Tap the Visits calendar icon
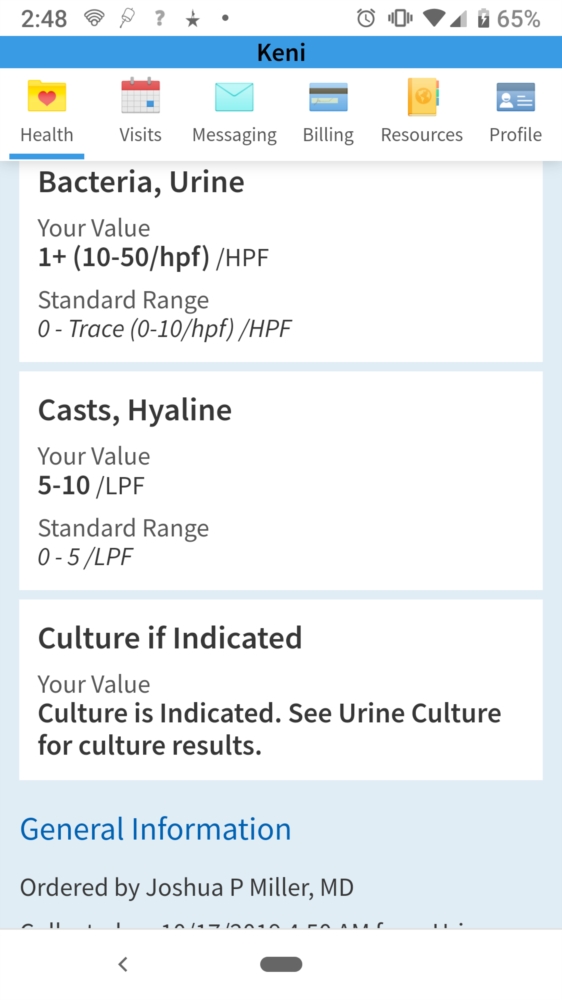 (140, 96)
